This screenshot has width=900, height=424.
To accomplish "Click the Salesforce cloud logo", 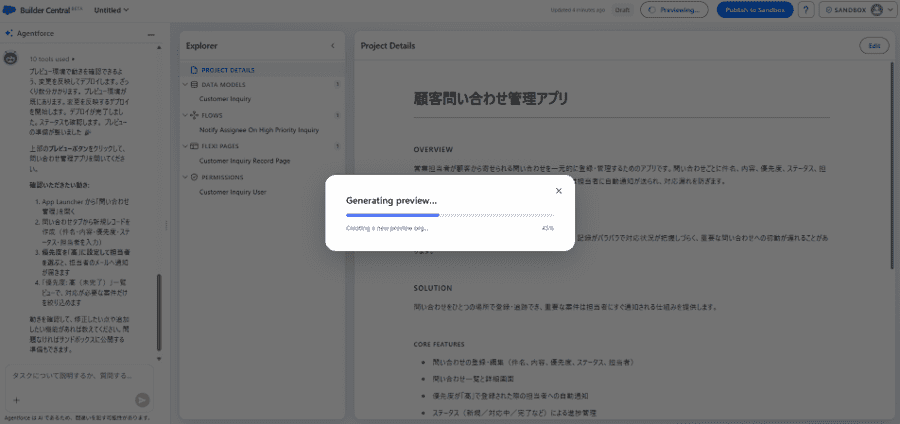I will pyautogui.click(x=10, y=10).
